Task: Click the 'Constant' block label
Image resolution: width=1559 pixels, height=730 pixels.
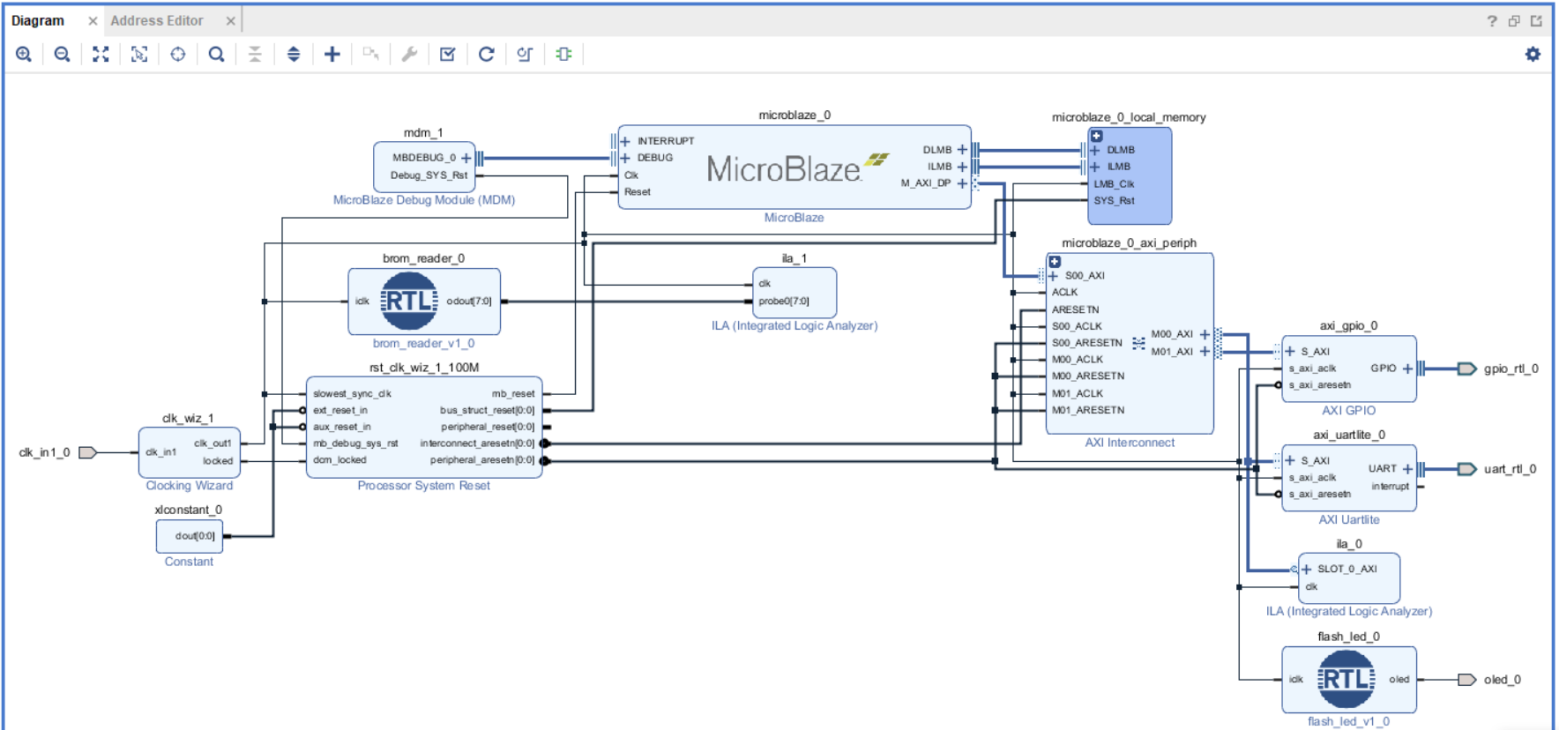Action: coord(189,561)
